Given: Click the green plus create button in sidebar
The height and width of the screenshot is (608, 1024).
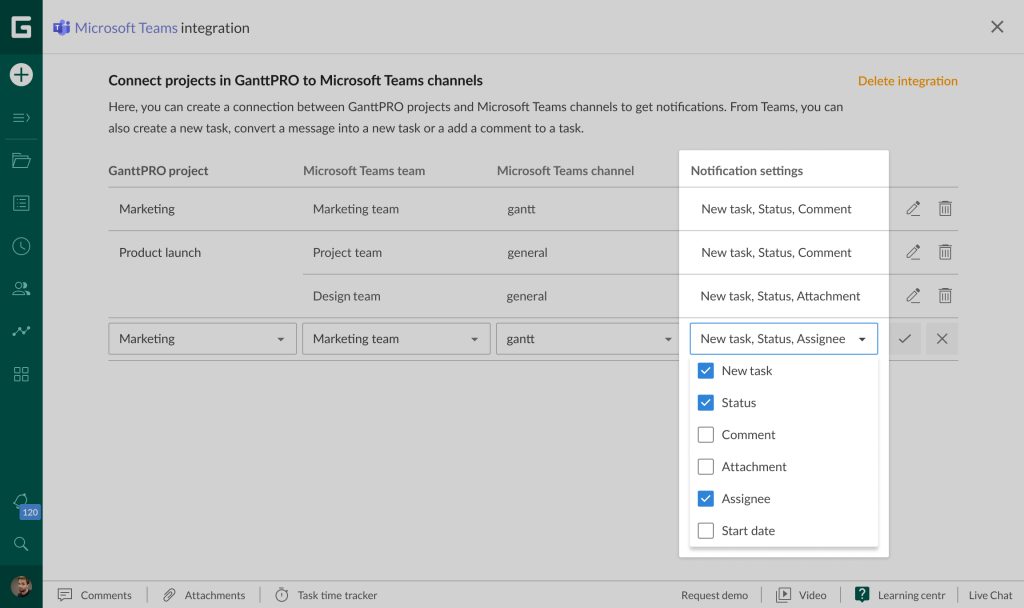Looking at the screenshot, I should 21,74.
